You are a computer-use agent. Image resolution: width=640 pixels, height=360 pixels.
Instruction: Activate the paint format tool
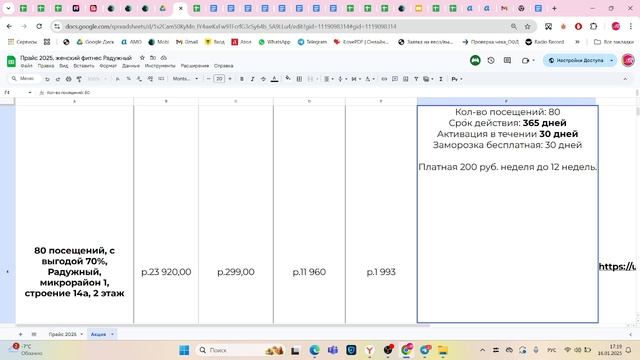pyautogui.click(x=79, y=79)
